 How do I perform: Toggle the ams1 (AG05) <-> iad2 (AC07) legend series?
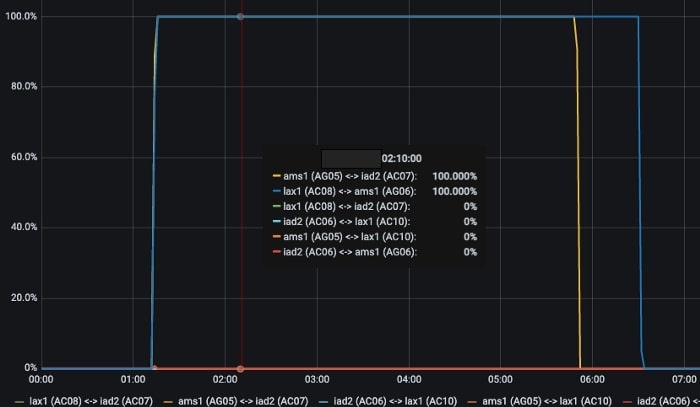[x=228, y=400]
